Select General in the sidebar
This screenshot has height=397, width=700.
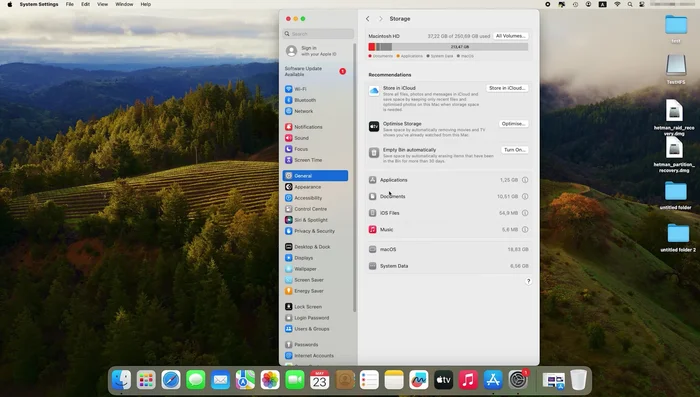point(315,176)
